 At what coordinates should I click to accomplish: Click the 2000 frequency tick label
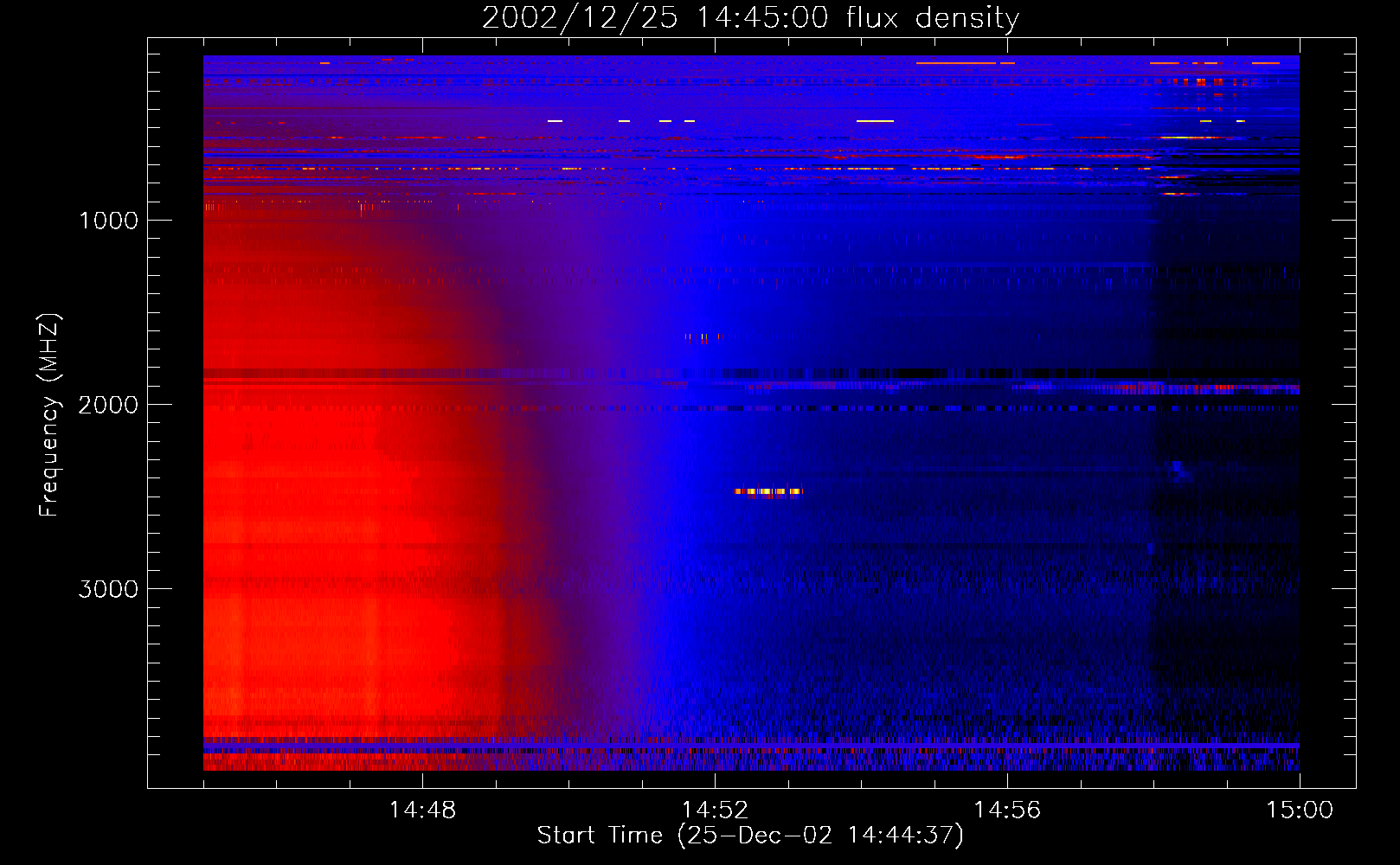(x=108, y=405)
